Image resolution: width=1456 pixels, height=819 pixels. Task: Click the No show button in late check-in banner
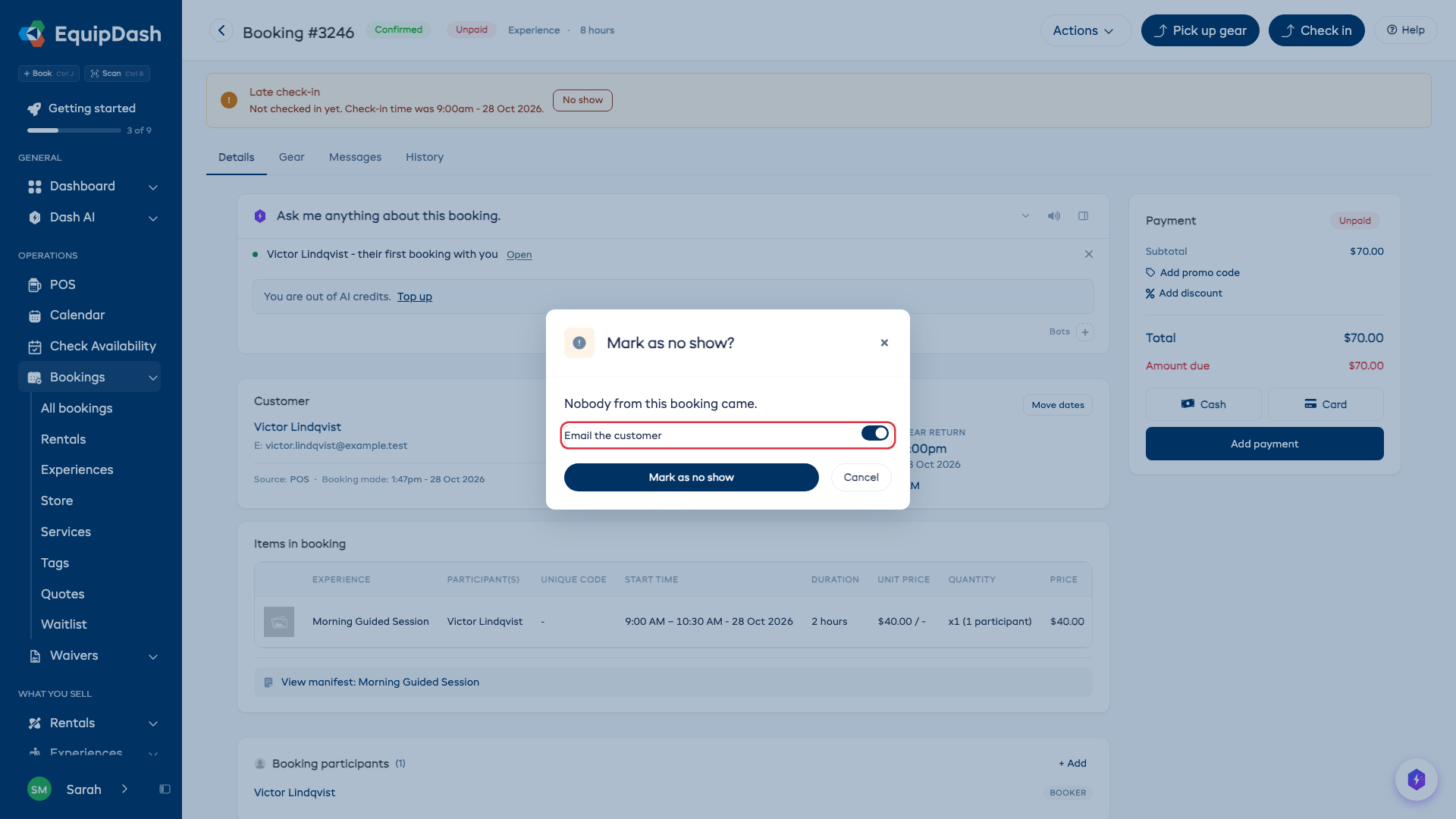[x=582, y=100]
